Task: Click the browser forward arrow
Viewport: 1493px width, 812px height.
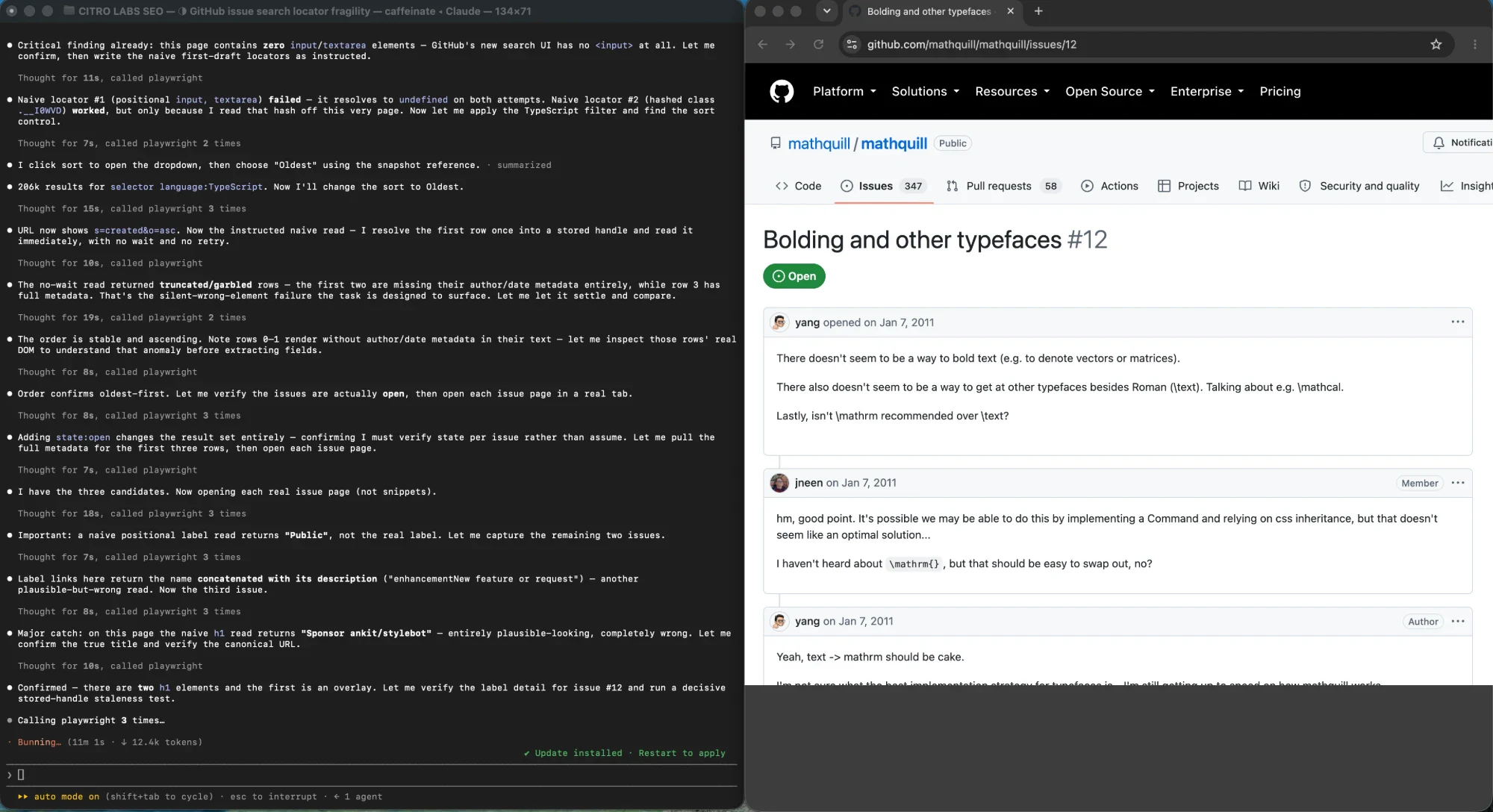Action: coord(791,44)
